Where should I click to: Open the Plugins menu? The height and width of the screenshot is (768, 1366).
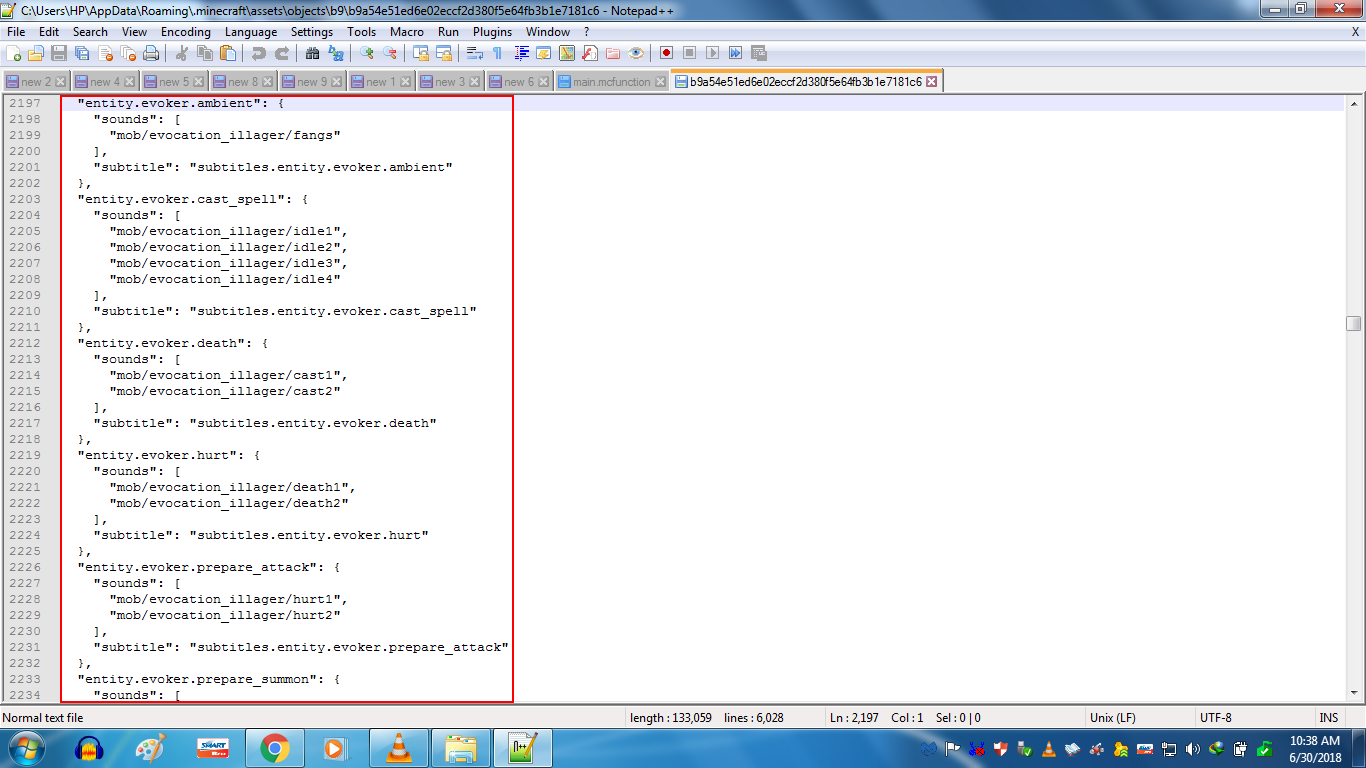tap(492, 32)
